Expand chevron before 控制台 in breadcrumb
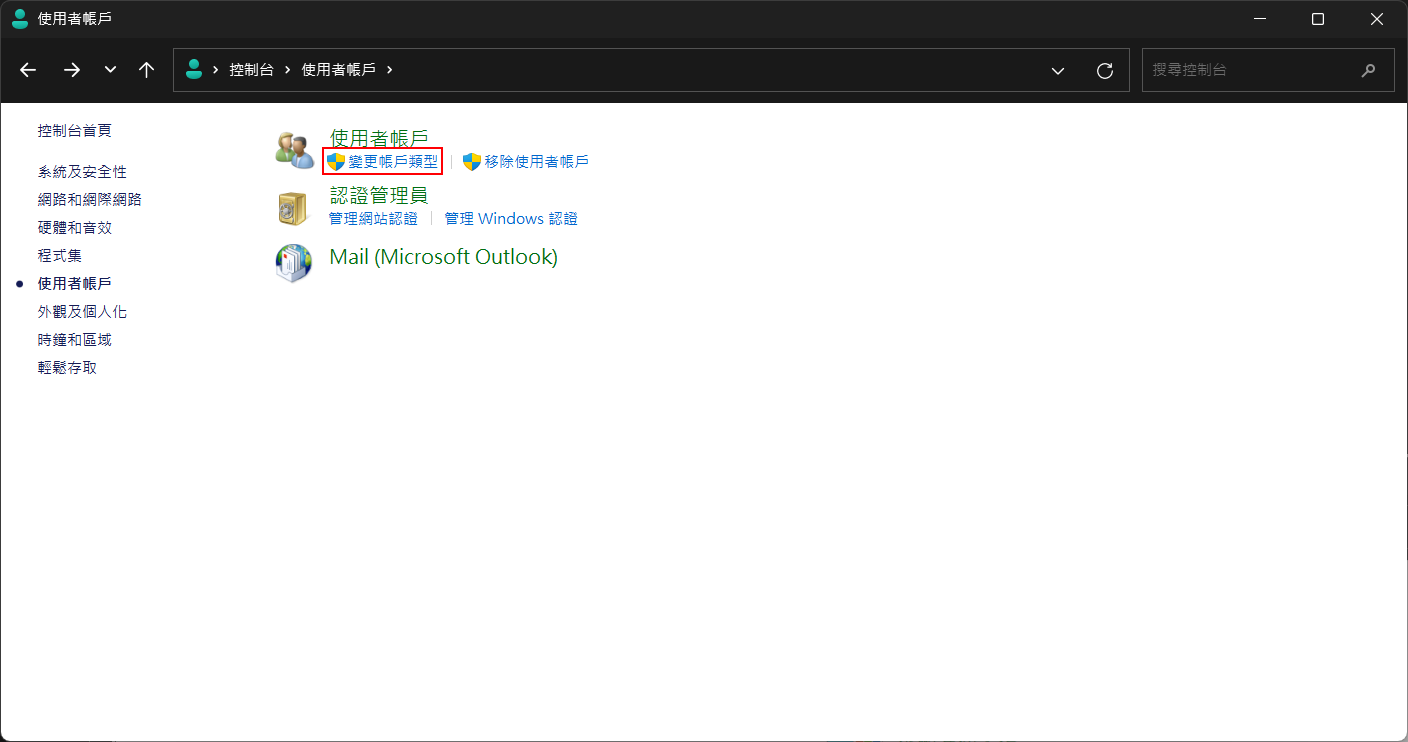This screenshot has width=1408, height=742. [216, 70]
